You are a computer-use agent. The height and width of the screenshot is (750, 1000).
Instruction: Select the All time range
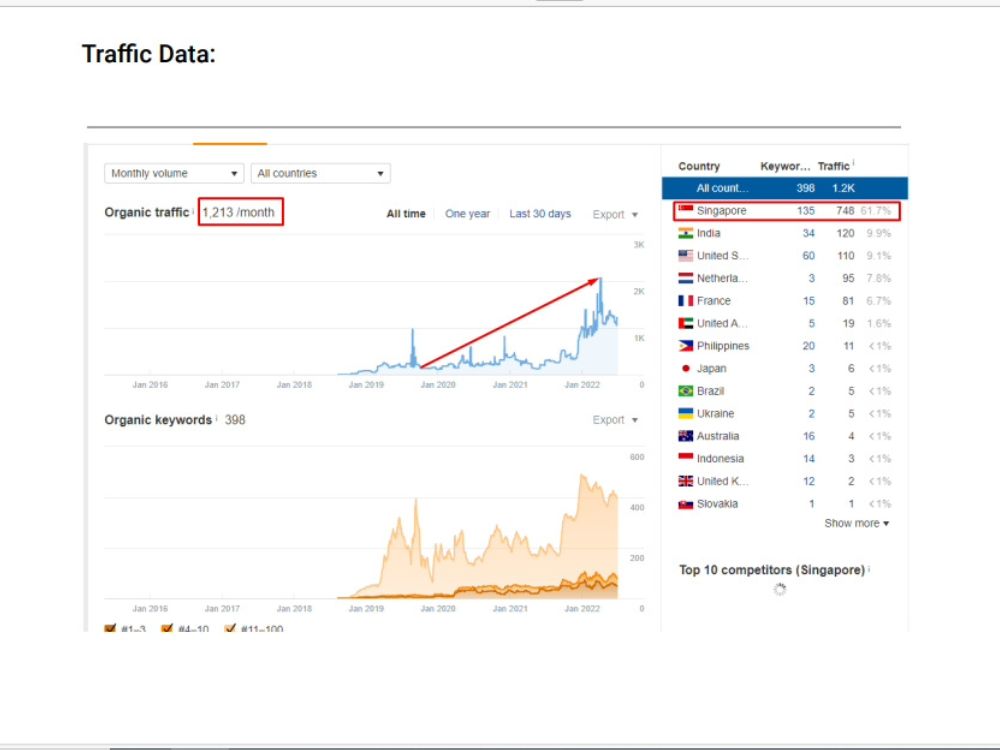406,214
